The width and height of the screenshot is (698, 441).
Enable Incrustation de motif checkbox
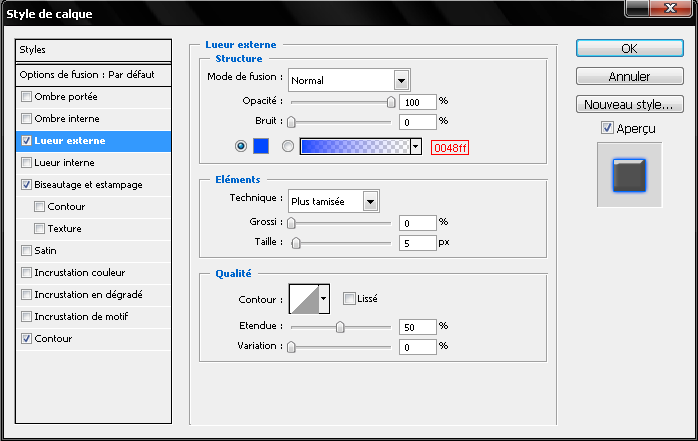[26, 316]
